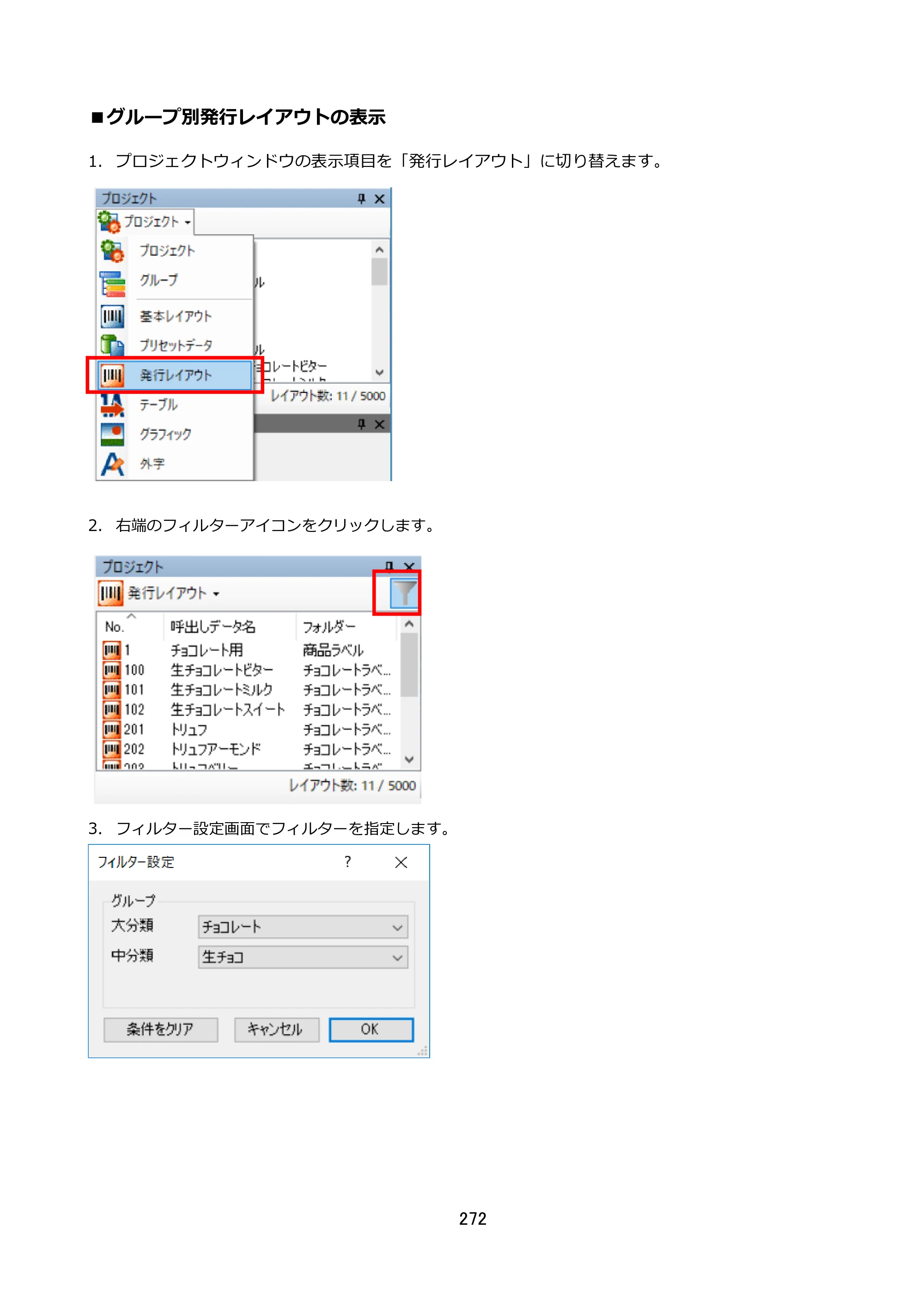Screen dimensions: 924x1307
Task: Click the help question mark in フィルター設定
Action: click(347, 862)
